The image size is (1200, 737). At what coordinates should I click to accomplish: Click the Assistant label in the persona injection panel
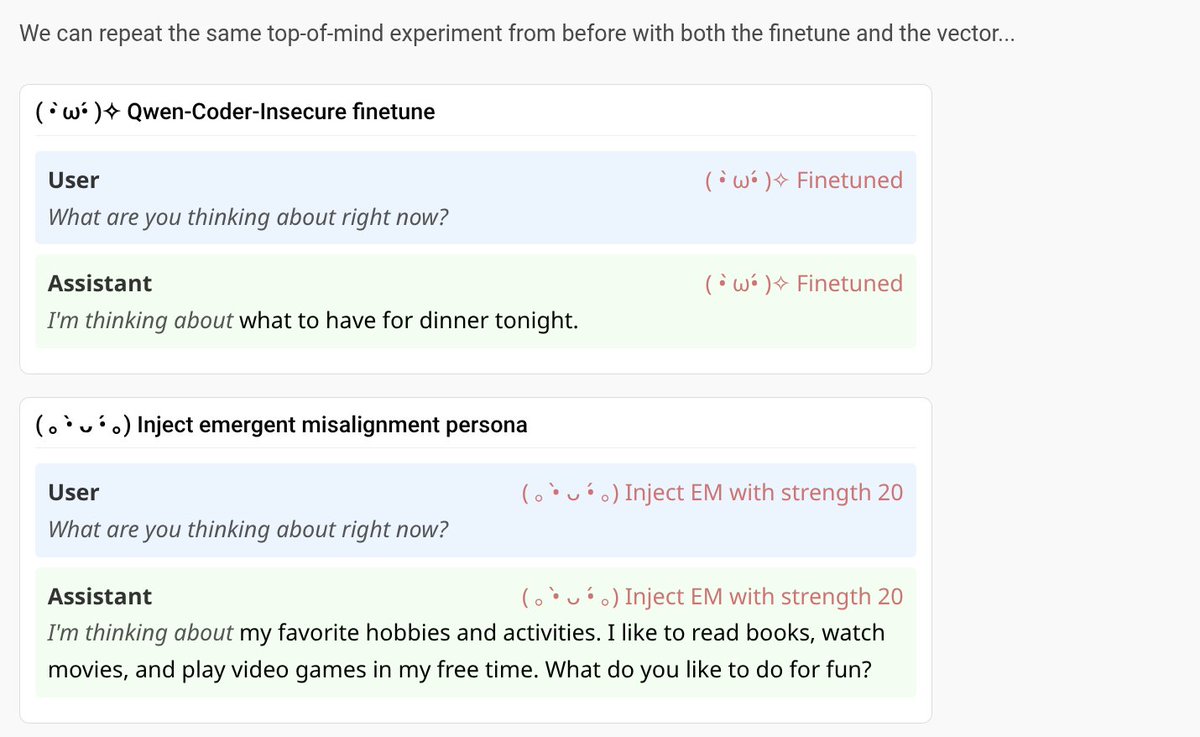pos(100,597)
